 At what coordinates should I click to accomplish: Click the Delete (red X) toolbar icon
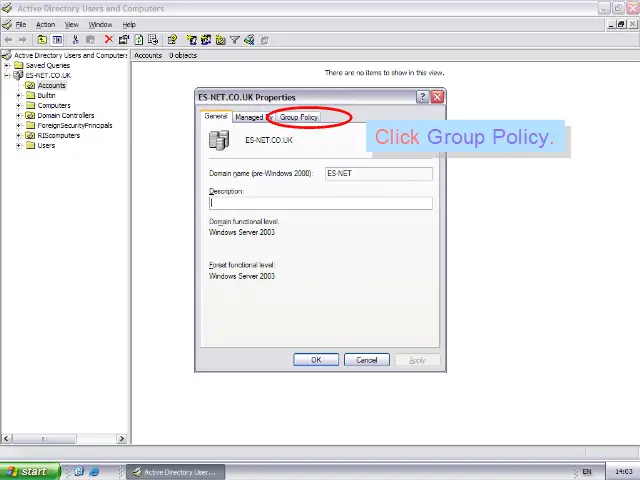(108, 40)
